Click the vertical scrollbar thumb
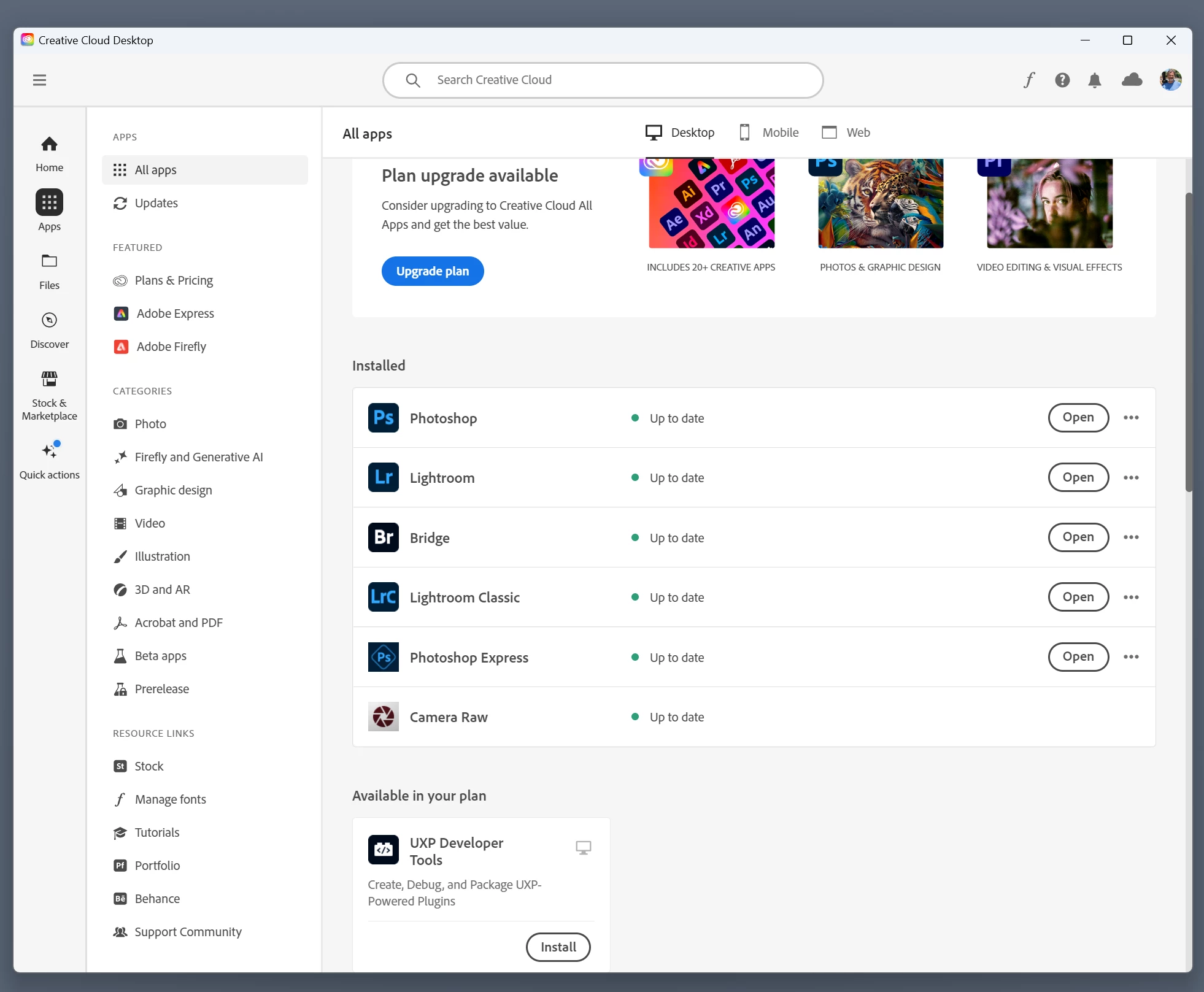This screenshot has height=992, width=1204. coord(1189,344)
